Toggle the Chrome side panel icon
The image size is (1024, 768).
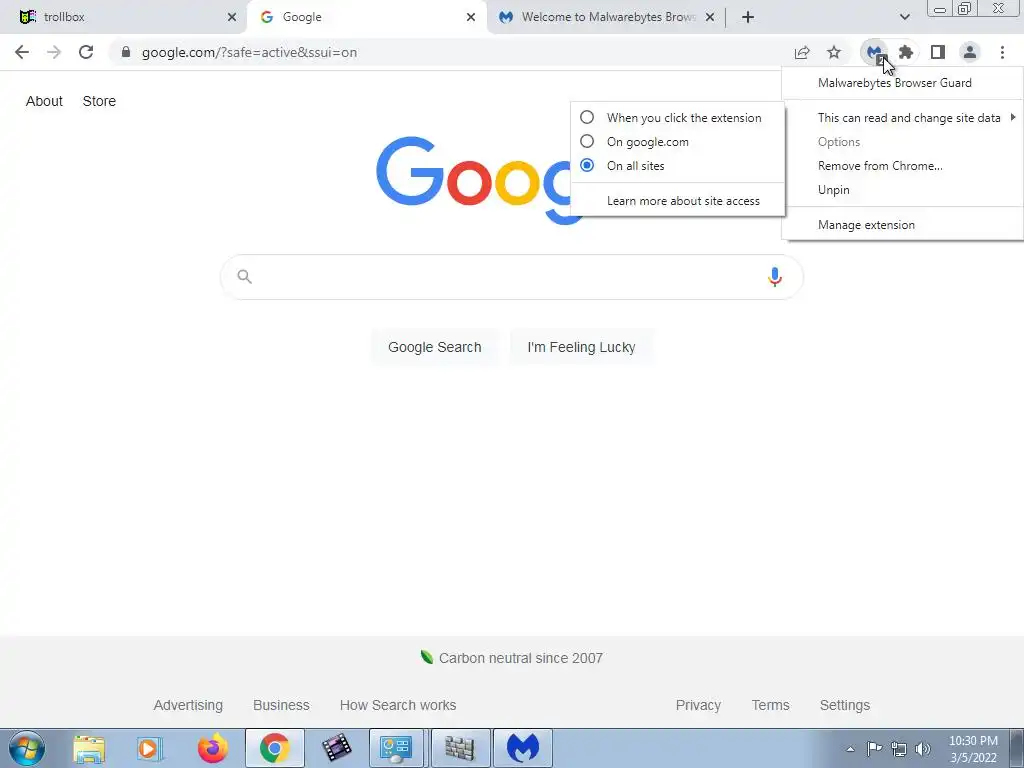click(x=938, y=52)
